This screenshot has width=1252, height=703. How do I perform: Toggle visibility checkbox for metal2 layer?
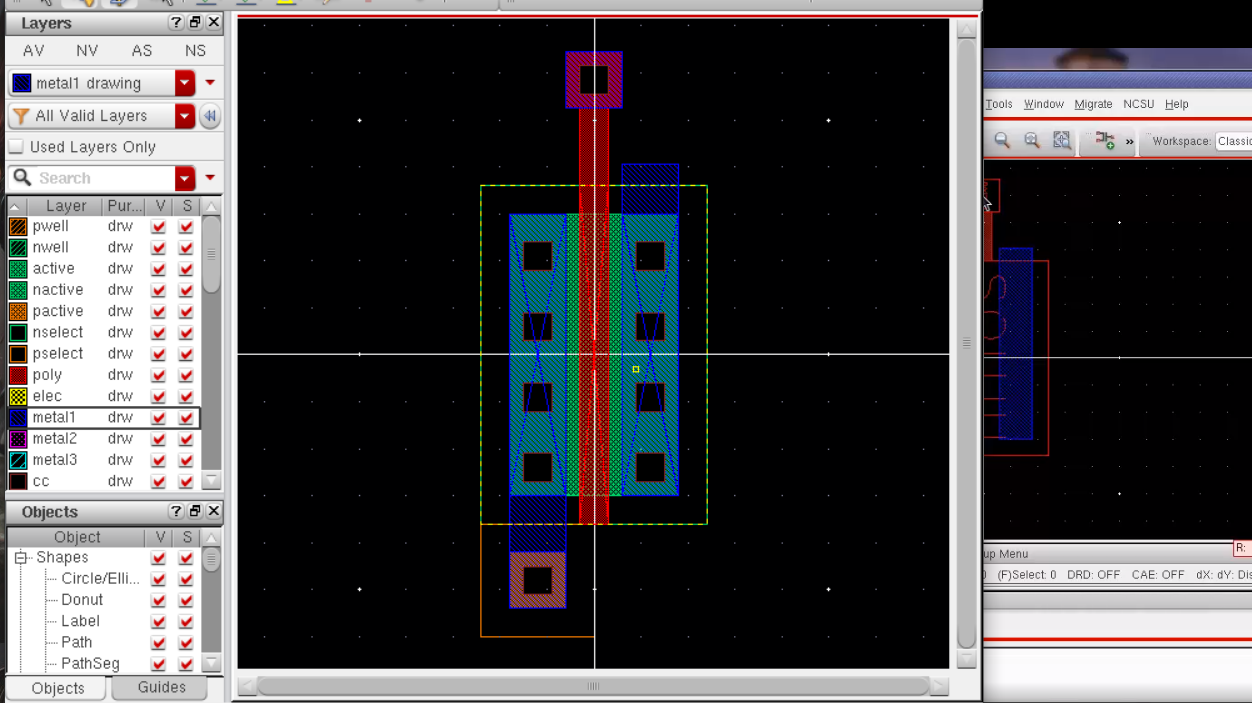tap(158, 438)
